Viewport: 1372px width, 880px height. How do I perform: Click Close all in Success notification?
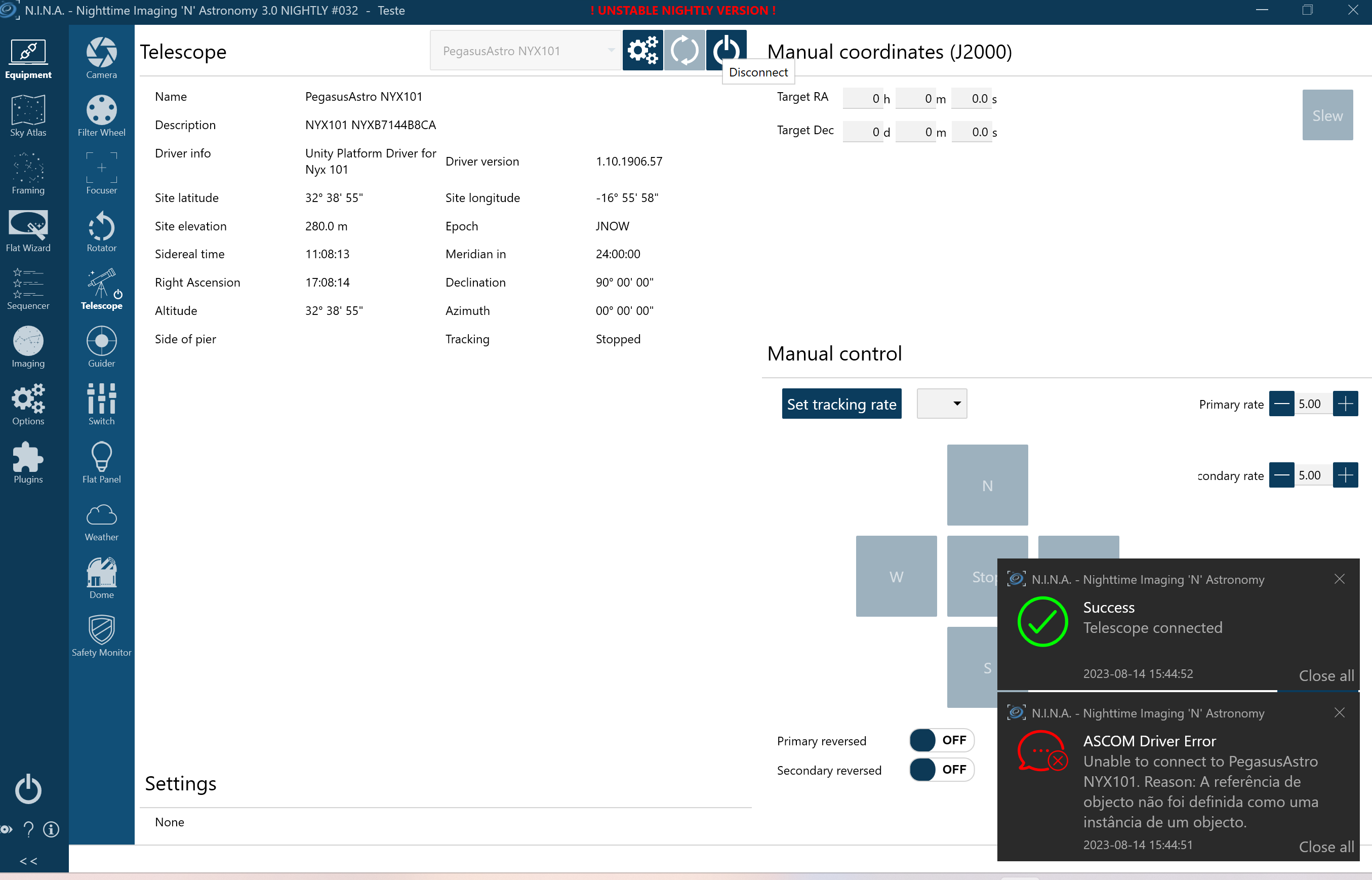click(1326, 675)
